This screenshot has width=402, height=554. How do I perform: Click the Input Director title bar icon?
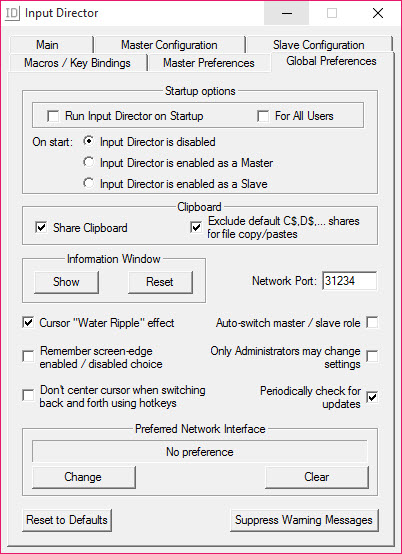(12, 13)
